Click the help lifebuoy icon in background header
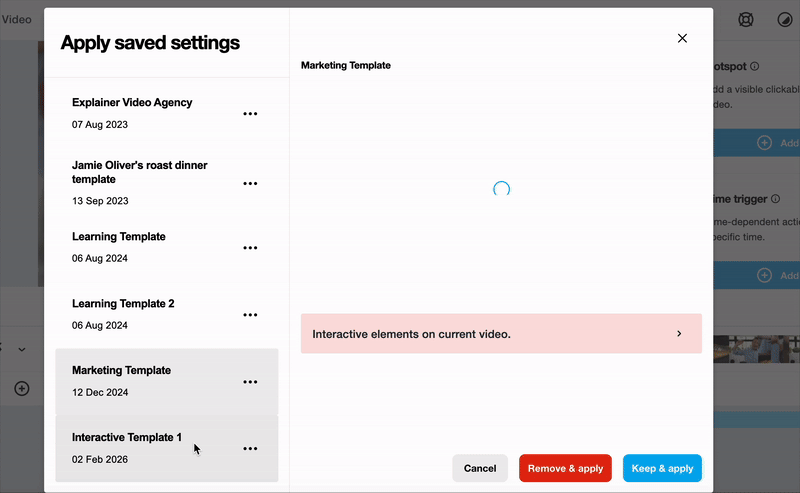Viewport: 800px width, 493px height. [746, 19]
